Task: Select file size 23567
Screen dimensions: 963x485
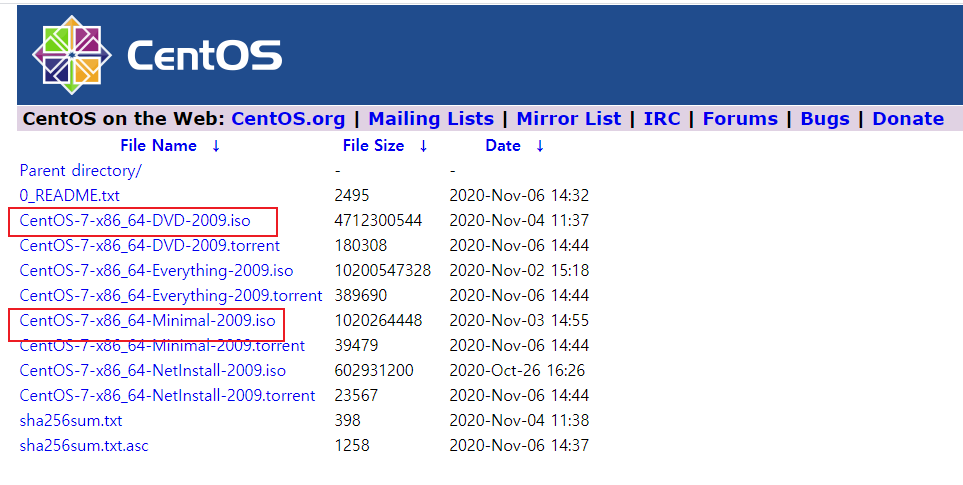Action: 356,396
